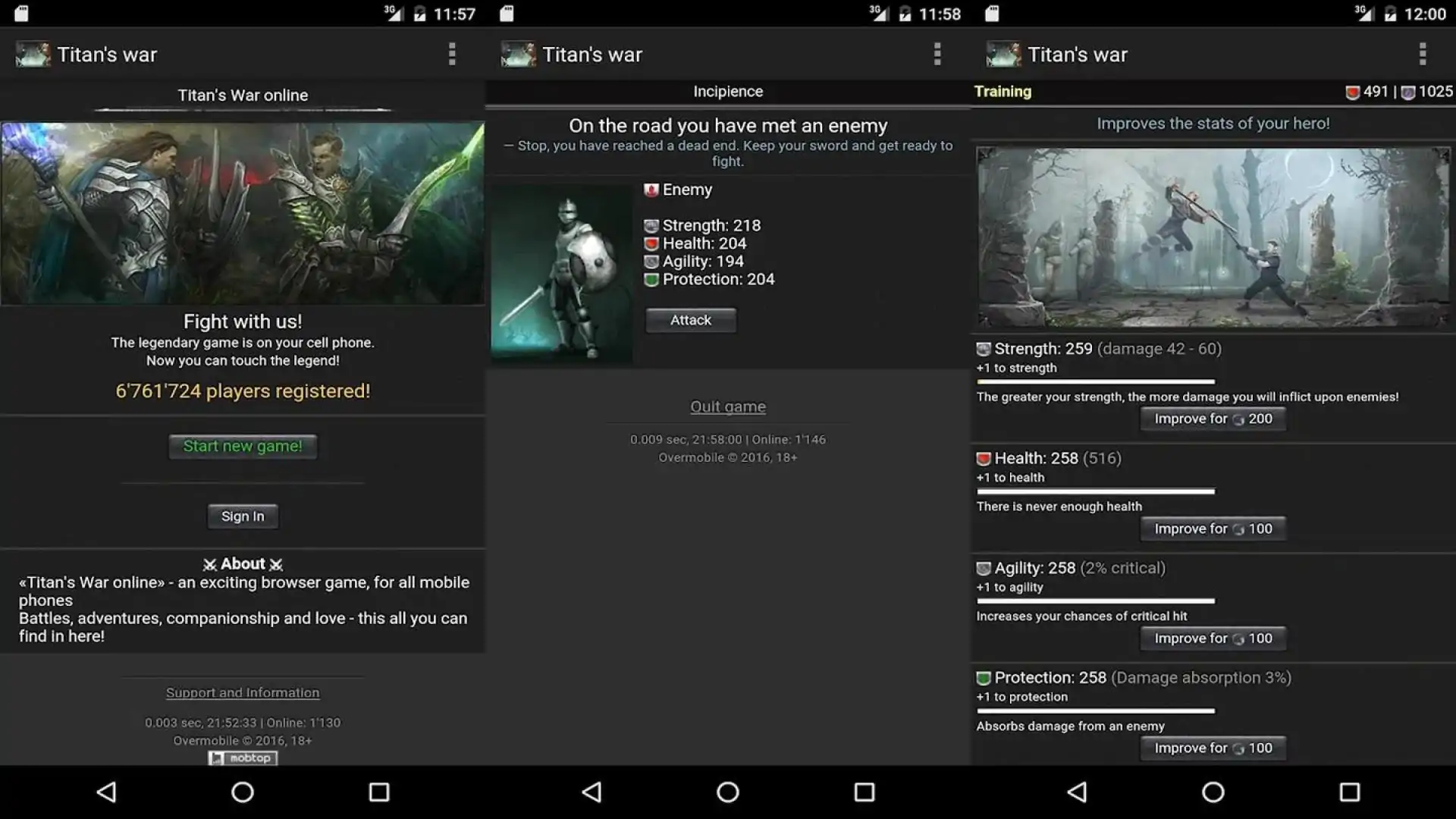Improve Agility for 100
Viewport: 1456px width, 819px height.
[x=1213, y=639]
